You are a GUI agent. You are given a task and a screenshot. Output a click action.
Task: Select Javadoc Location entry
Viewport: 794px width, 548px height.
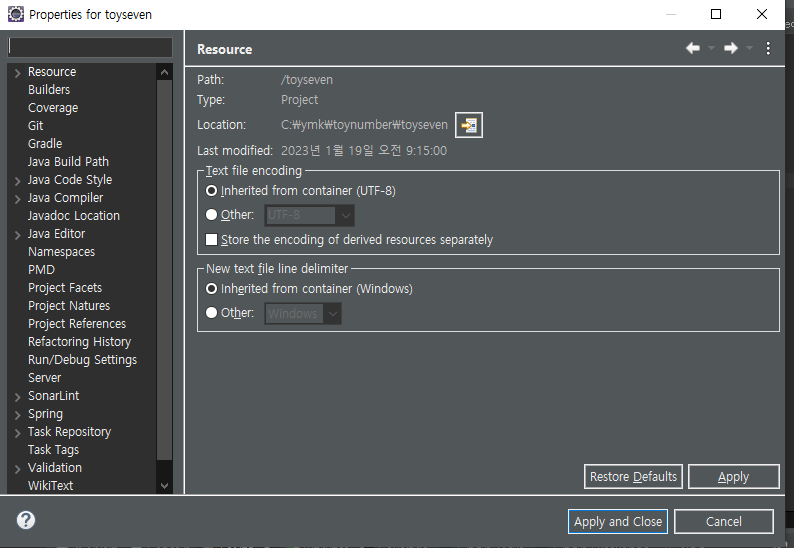tap(73, 216)
